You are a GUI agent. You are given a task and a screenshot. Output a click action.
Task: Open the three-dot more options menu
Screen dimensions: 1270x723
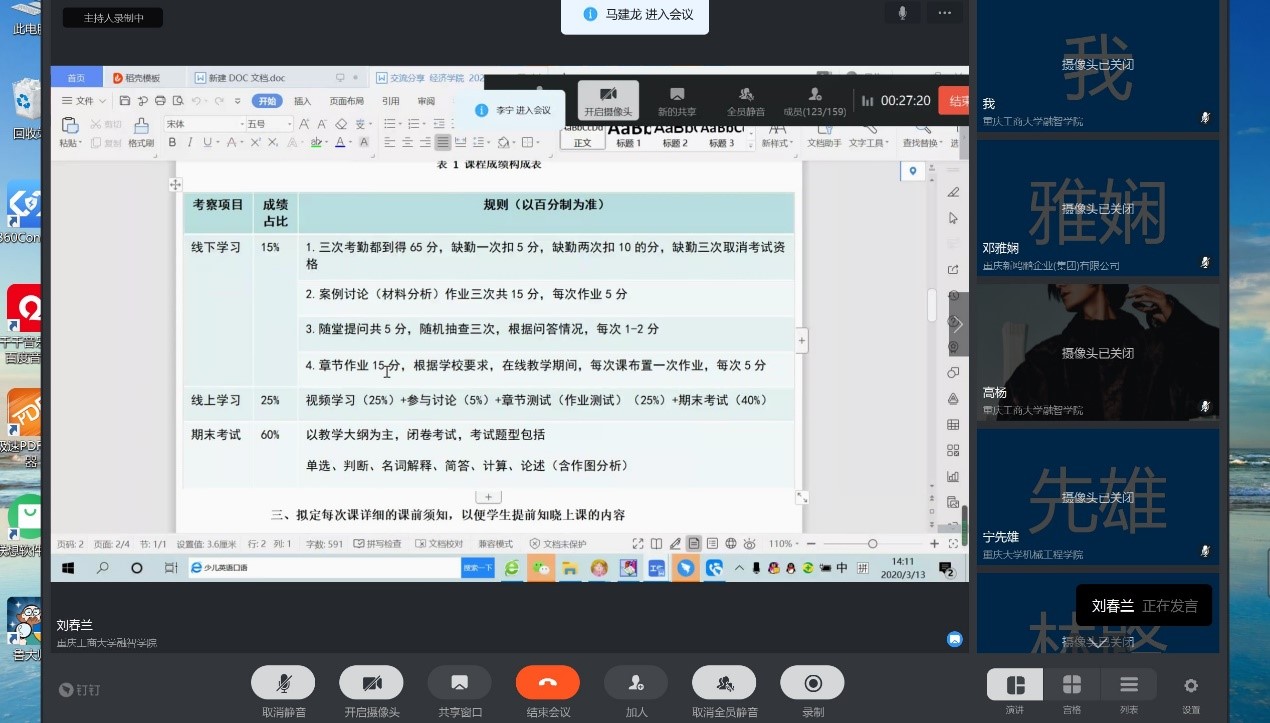[x=943, y=13]
